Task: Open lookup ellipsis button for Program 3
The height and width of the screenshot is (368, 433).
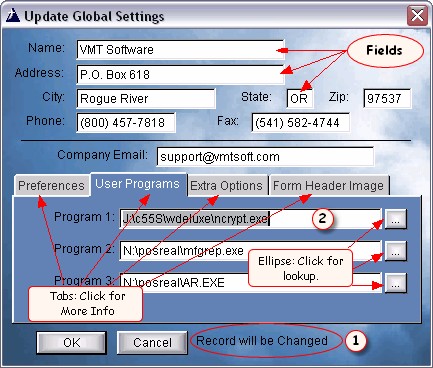Action: 395,283
